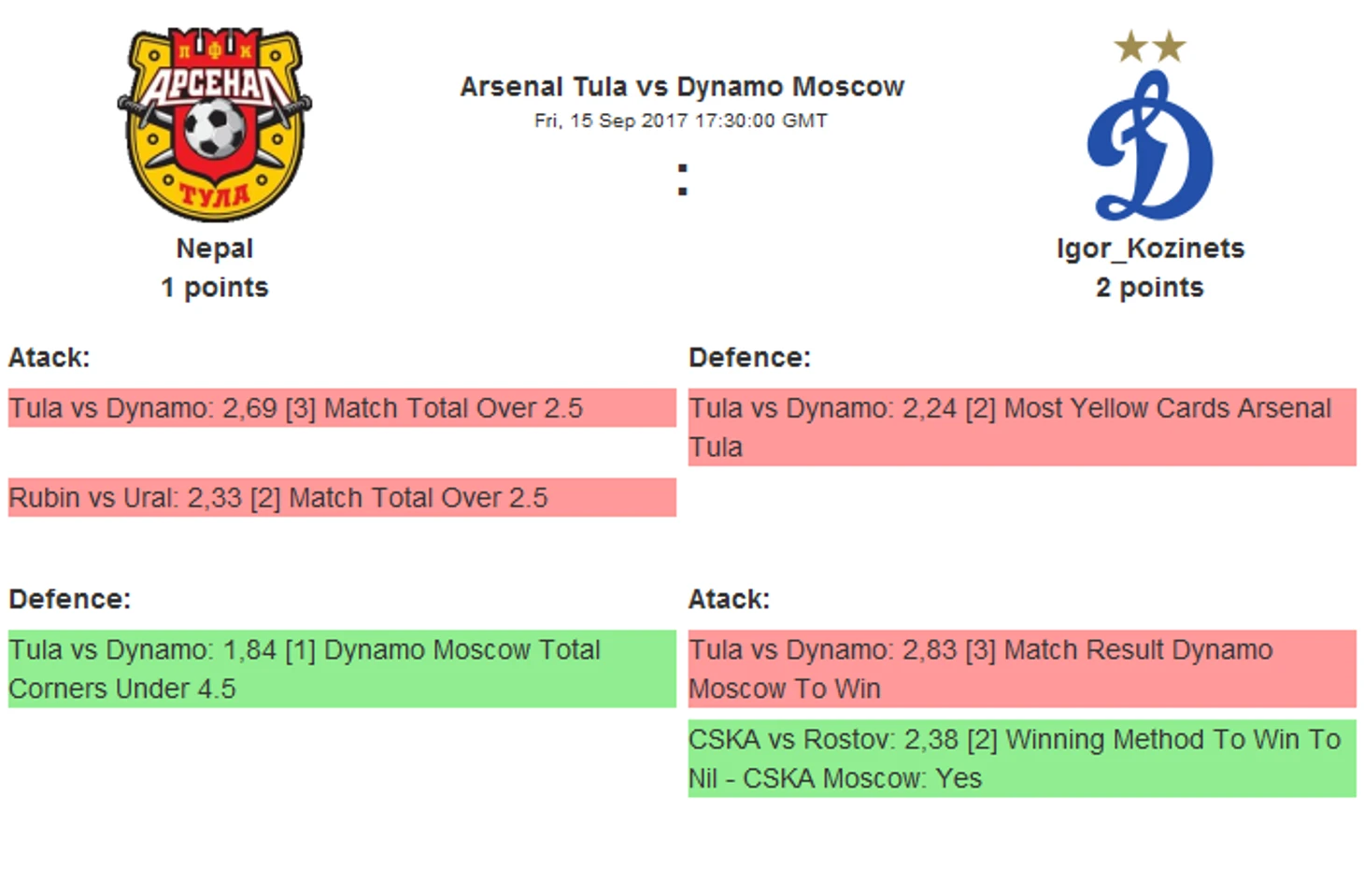Open Igor_Kozinets player profile name

pos(1150,249)
